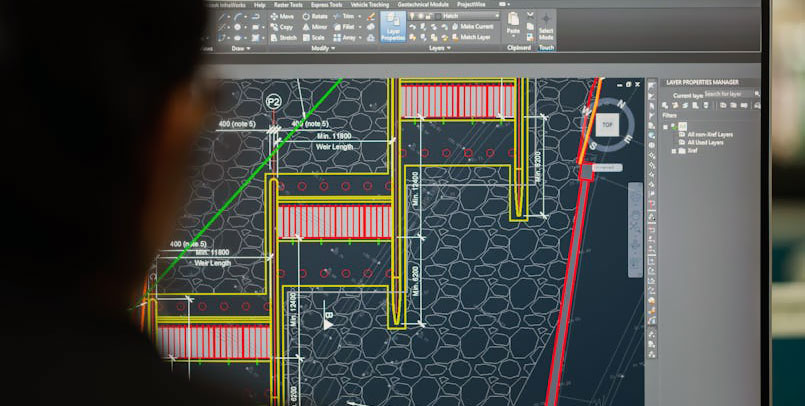The width and height of the screenshot is (805, 406).
Task: Click Make Current layer button
Action: [x=472, y=26]
